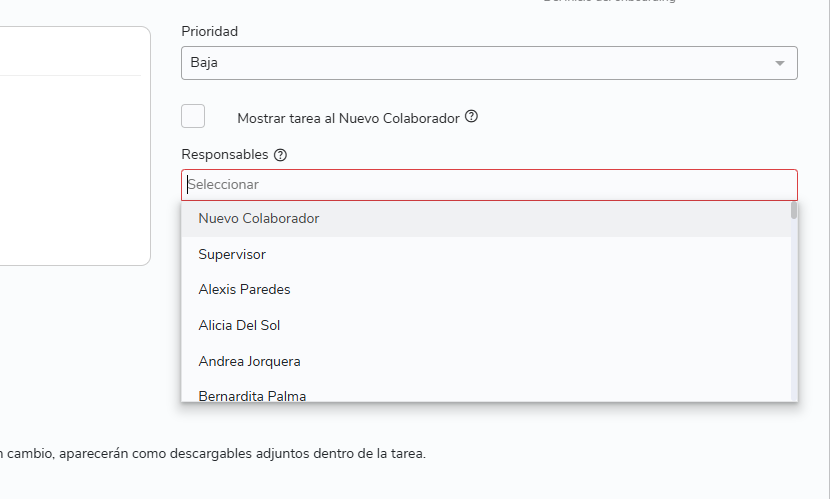
Task: Click help icon next to Responsables
Action: tap(280, 155)
